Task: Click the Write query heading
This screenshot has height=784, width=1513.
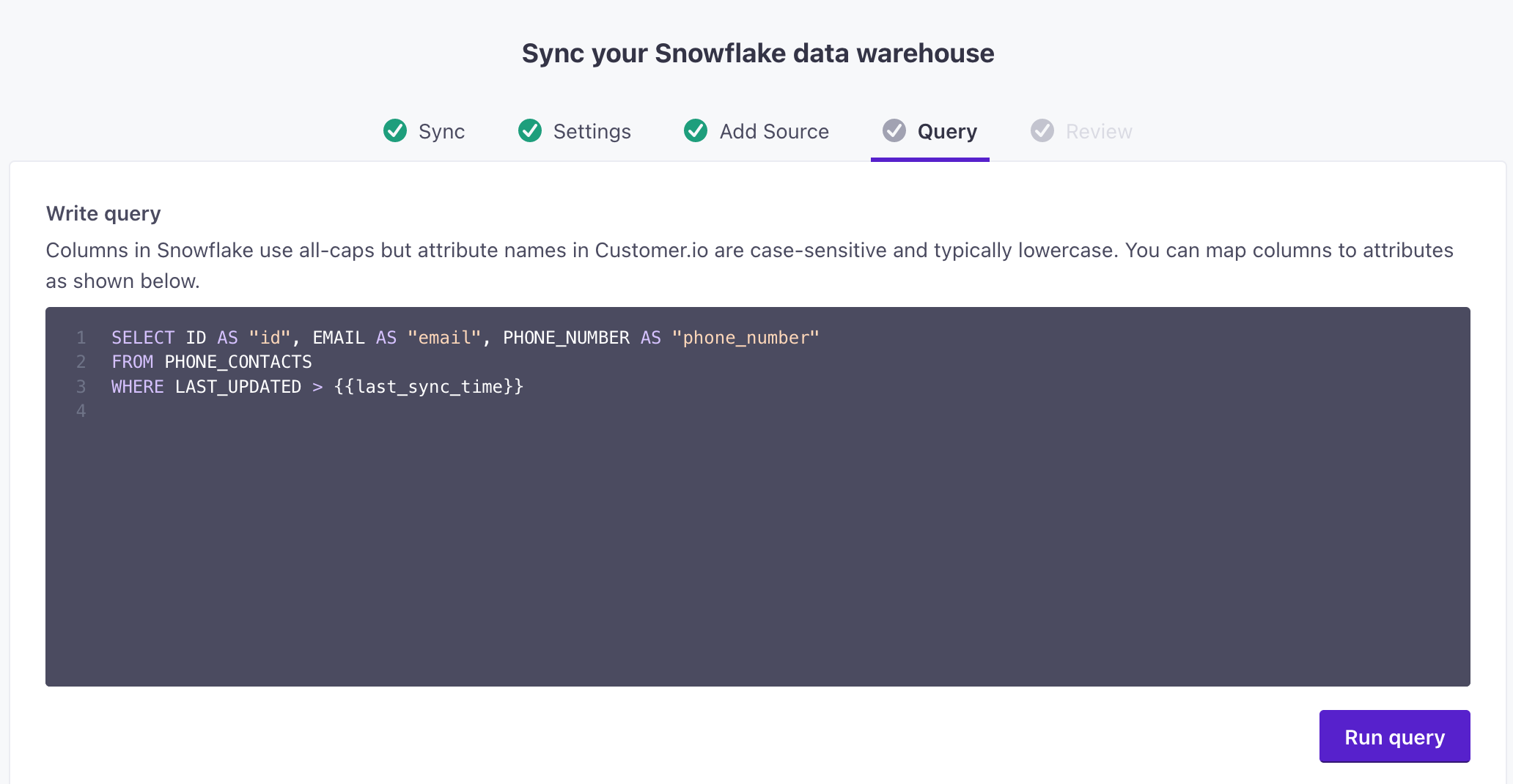Action: click(x=103, y=214)
